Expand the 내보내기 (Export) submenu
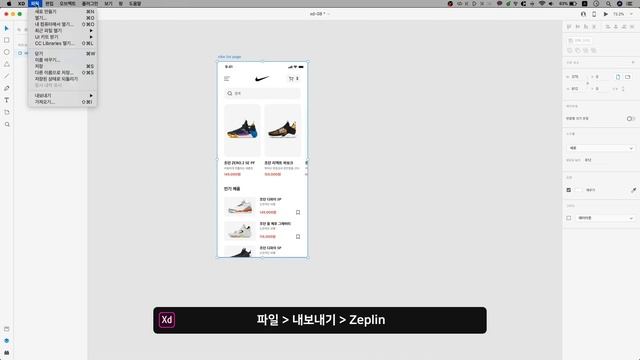The width and height of the screenshot is (640, 360). tap(62, 96)
